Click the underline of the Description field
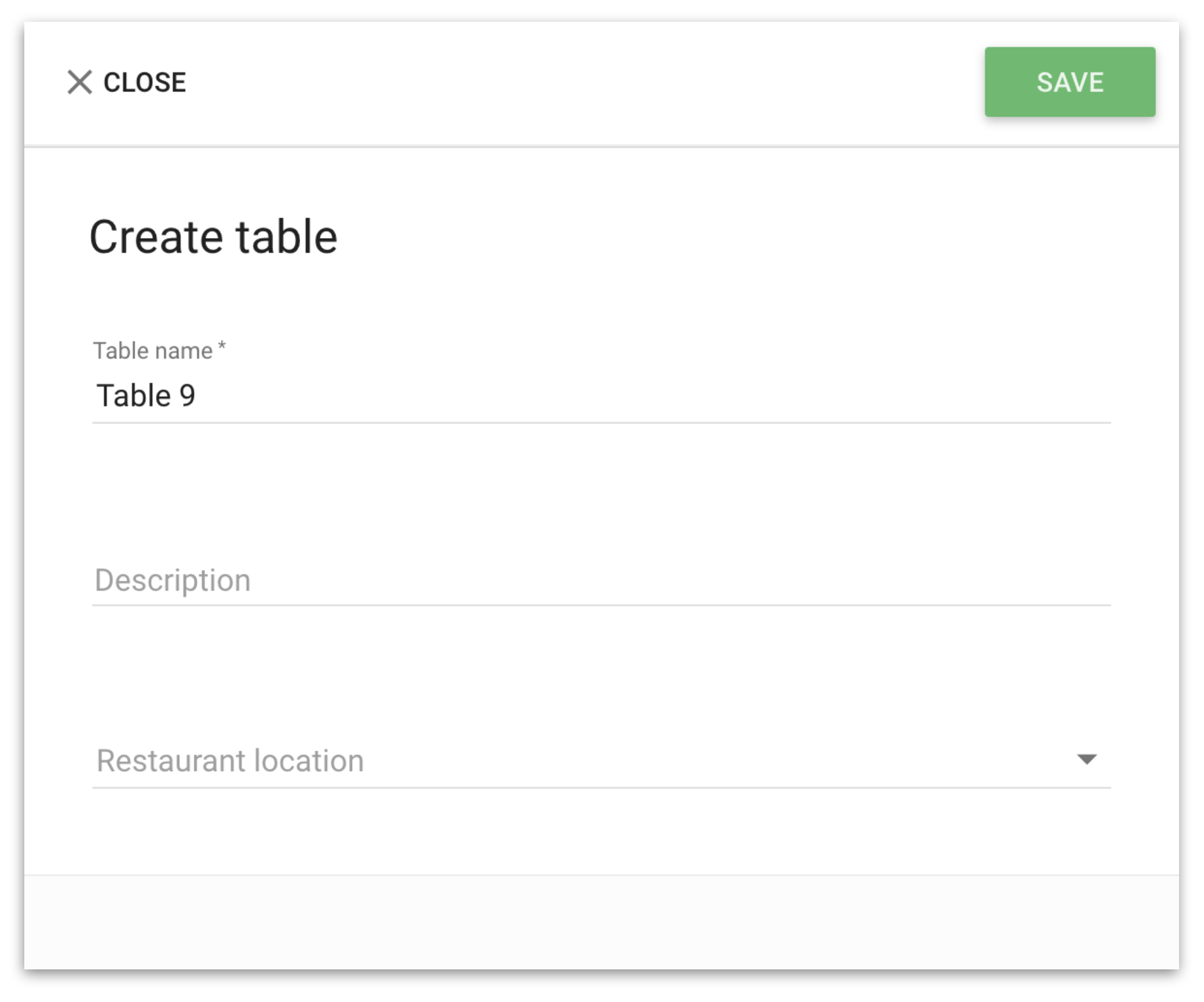This screenshot has width=1204, height=1002. tap(601, 605)
